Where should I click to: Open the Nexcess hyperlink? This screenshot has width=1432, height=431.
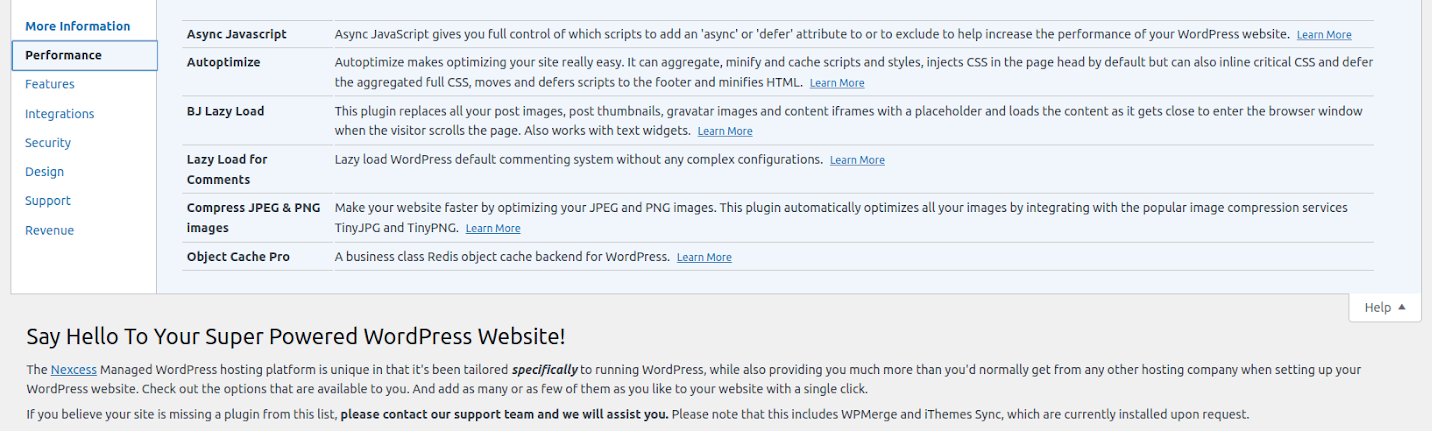[74, 370]
